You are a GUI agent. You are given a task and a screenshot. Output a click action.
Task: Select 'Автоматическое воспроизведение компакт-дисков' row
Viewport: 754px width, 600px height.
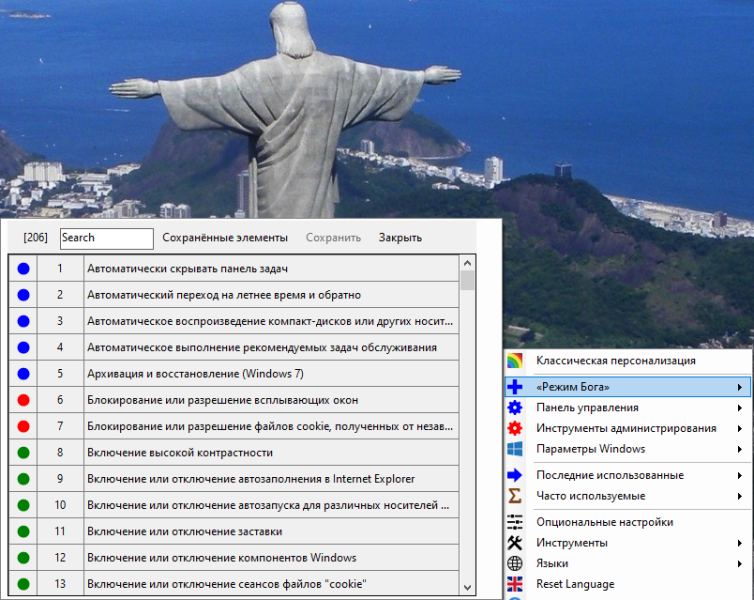(234, 321)
